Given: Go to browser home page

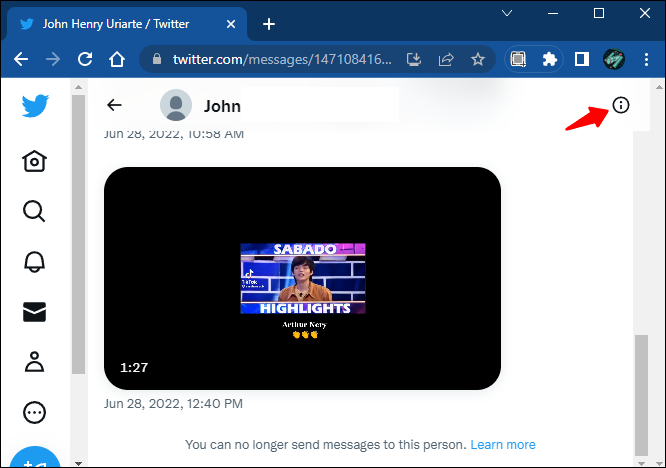Looking at the screenshot, I should point(117,59).
